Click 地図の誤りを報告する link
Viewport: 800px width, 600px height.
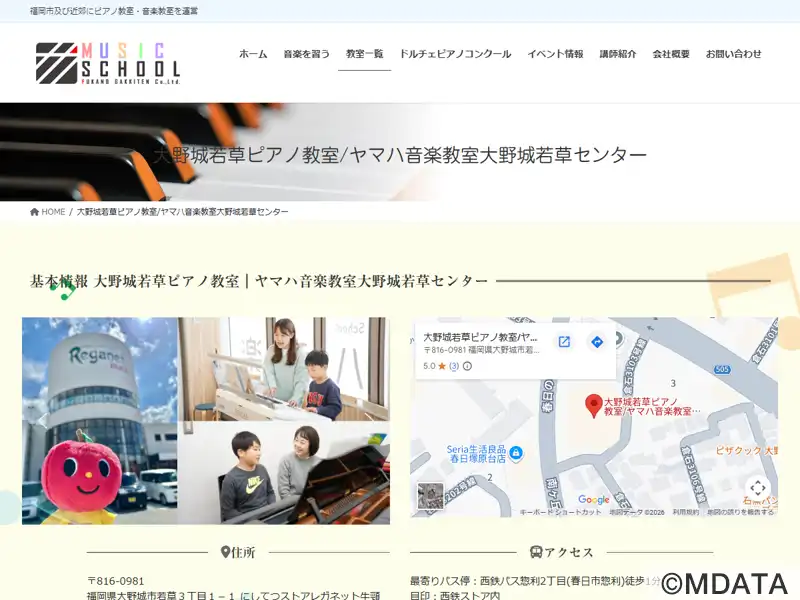(x=740, y=512)
